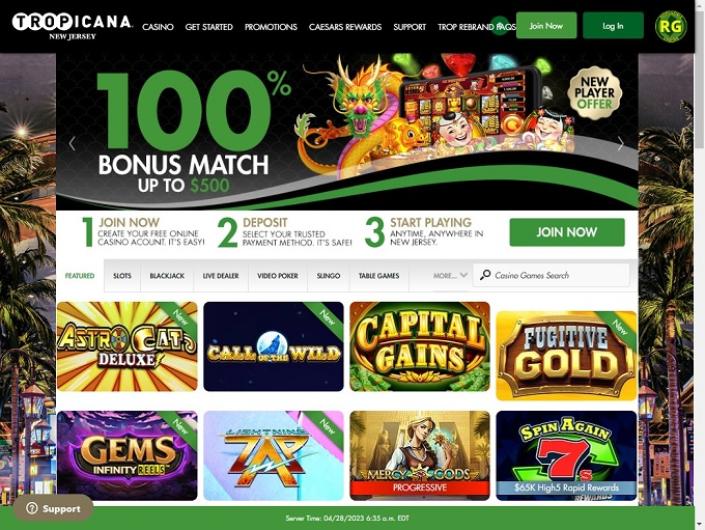Click the New Player Offer badge
This screenshot has height=530, width=705.
(594, 93)
